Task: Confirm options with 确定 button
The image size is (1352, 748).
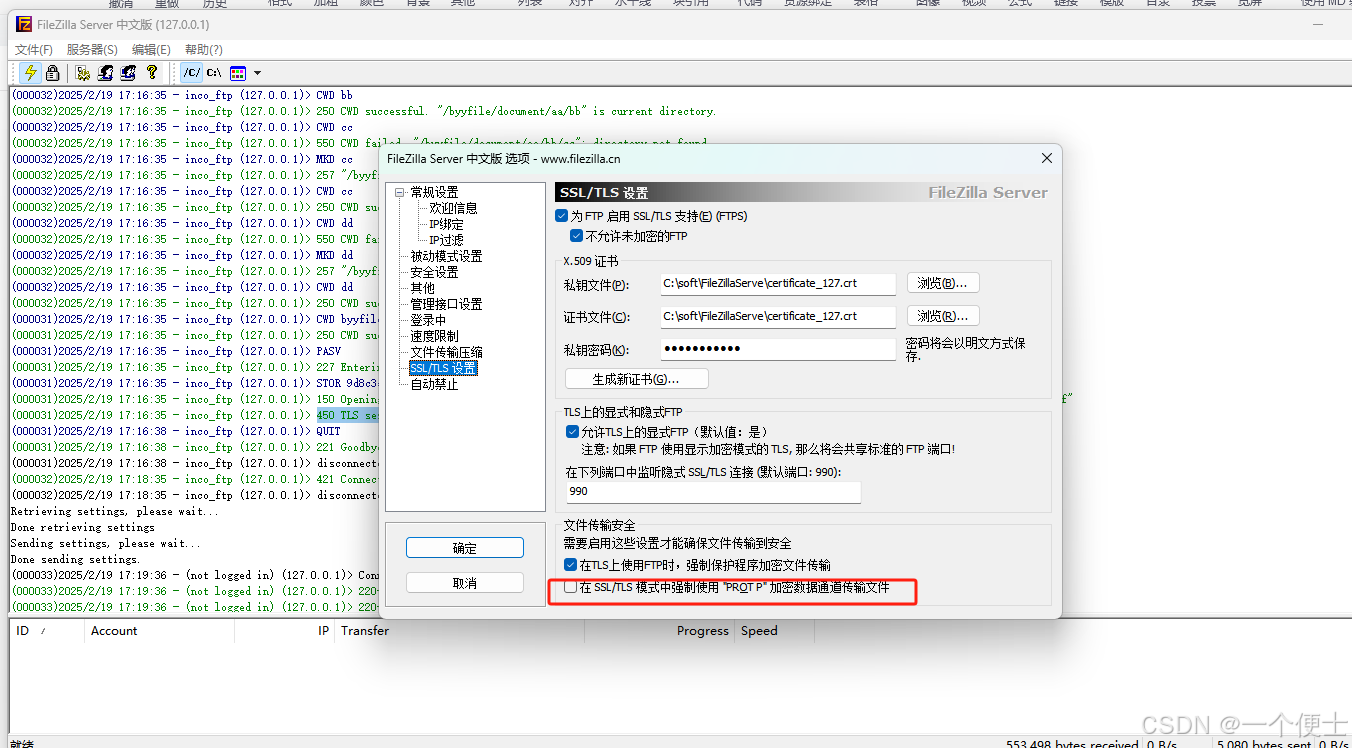Action: tap(465, 548)
